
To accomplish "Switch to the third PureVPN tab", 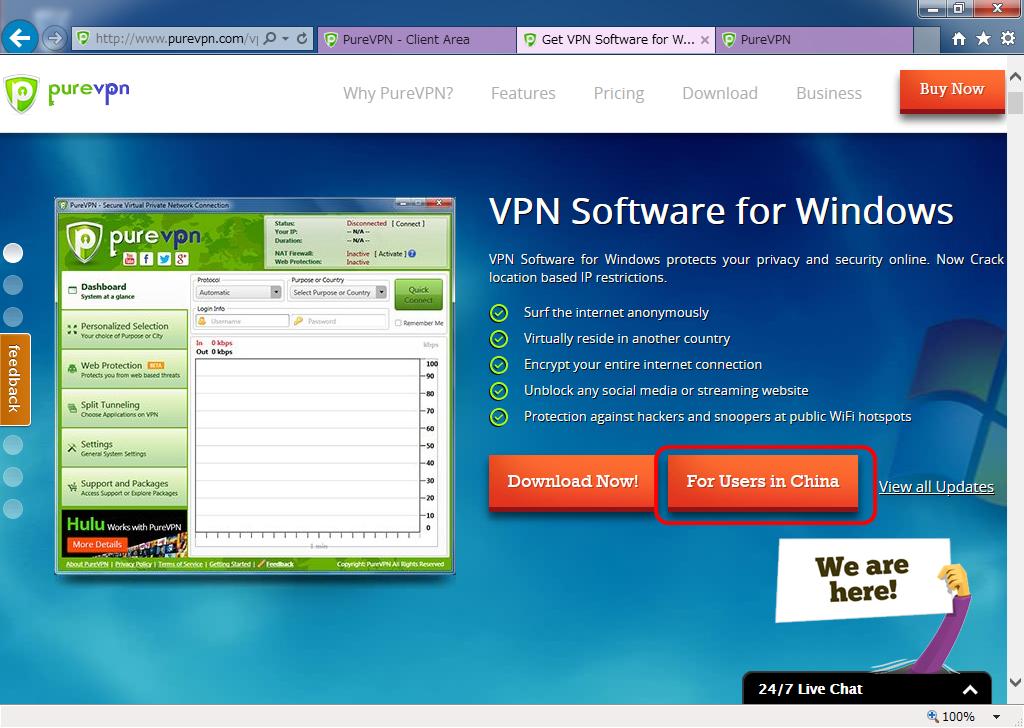I will 814,39.
